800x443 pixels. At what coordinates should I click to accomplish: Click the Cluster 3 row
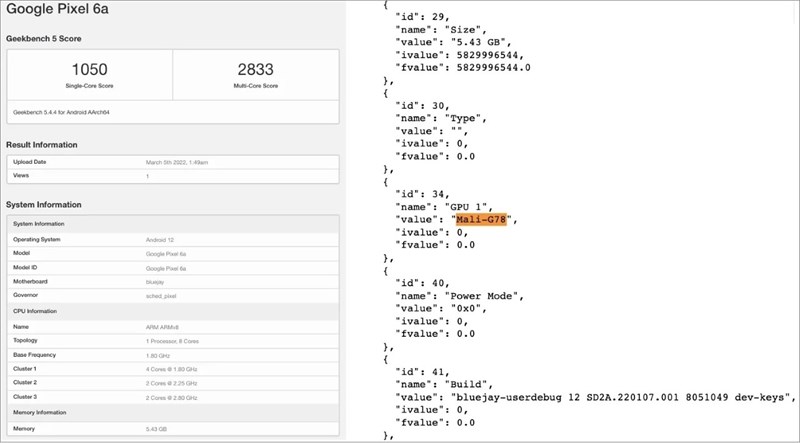[x=174, y=396]
